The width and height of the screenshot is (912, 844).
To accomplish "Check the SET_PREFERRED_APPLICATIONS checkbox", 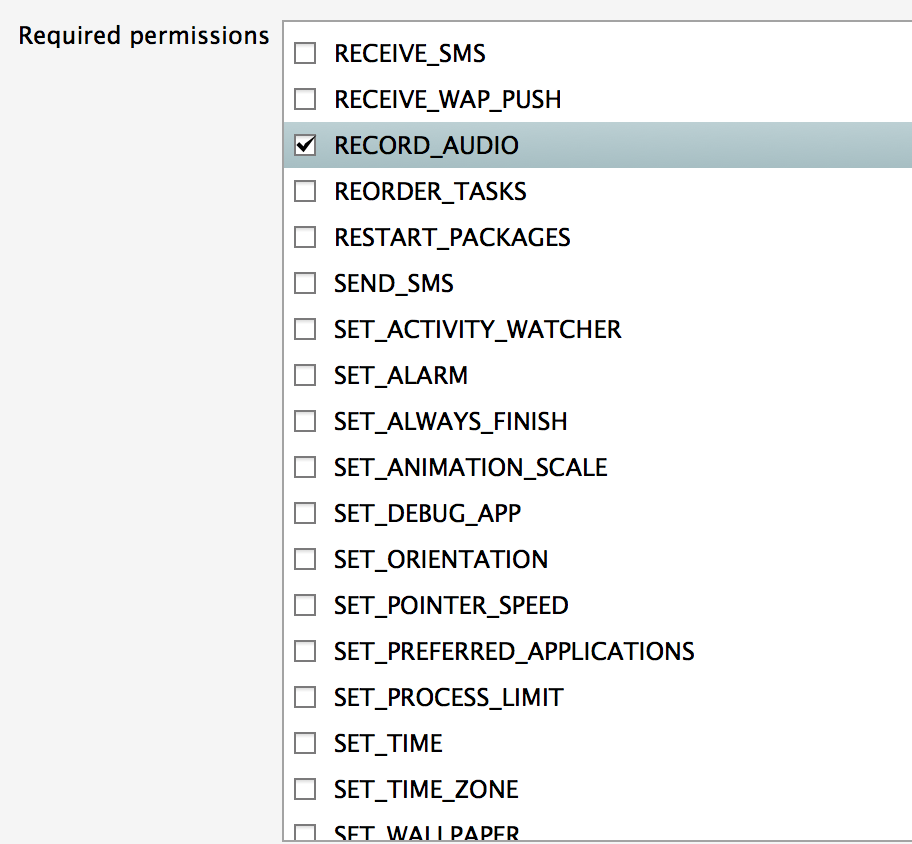I will coord(305,651).
